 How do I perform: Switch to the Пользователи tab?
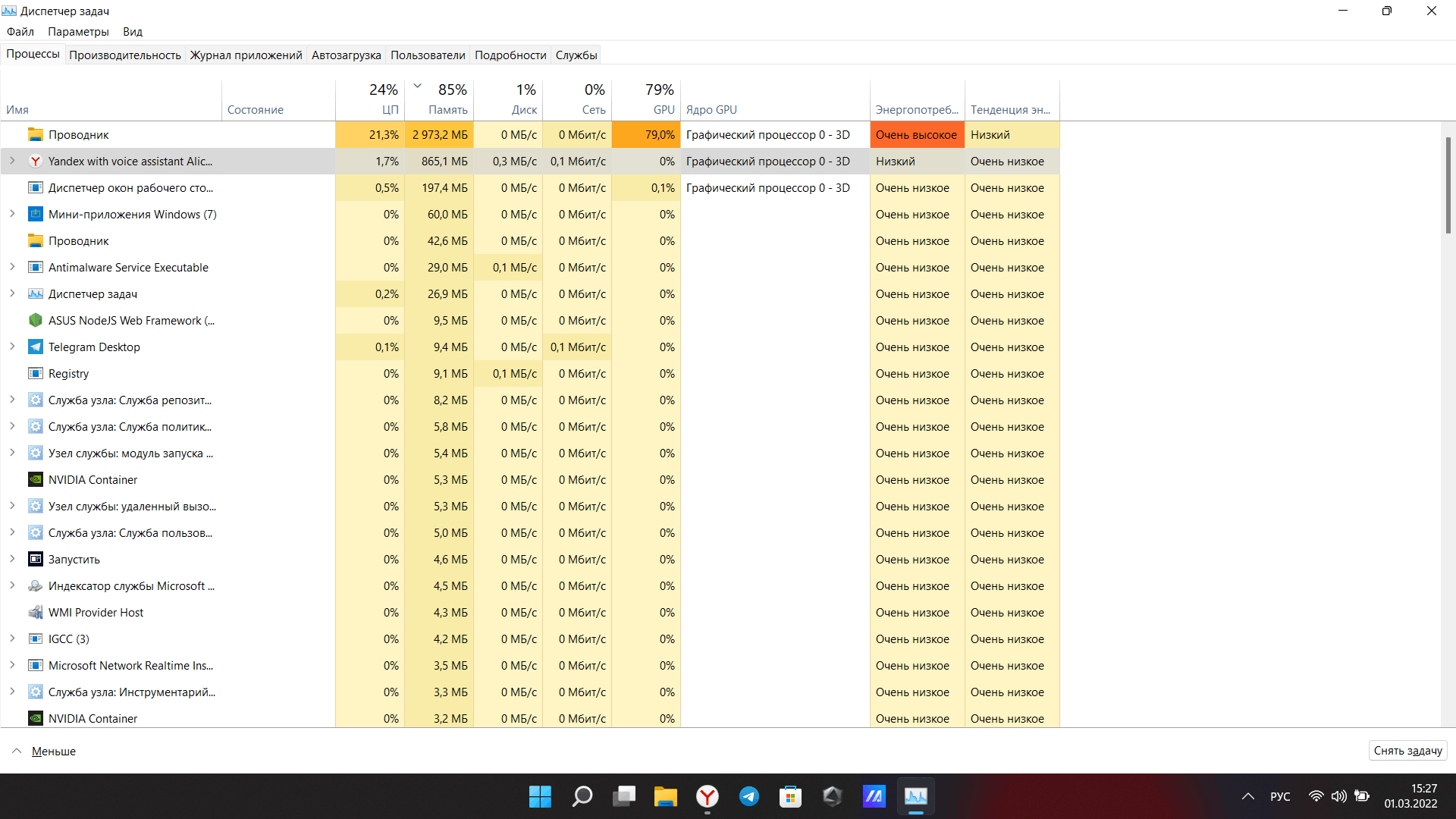428,55
